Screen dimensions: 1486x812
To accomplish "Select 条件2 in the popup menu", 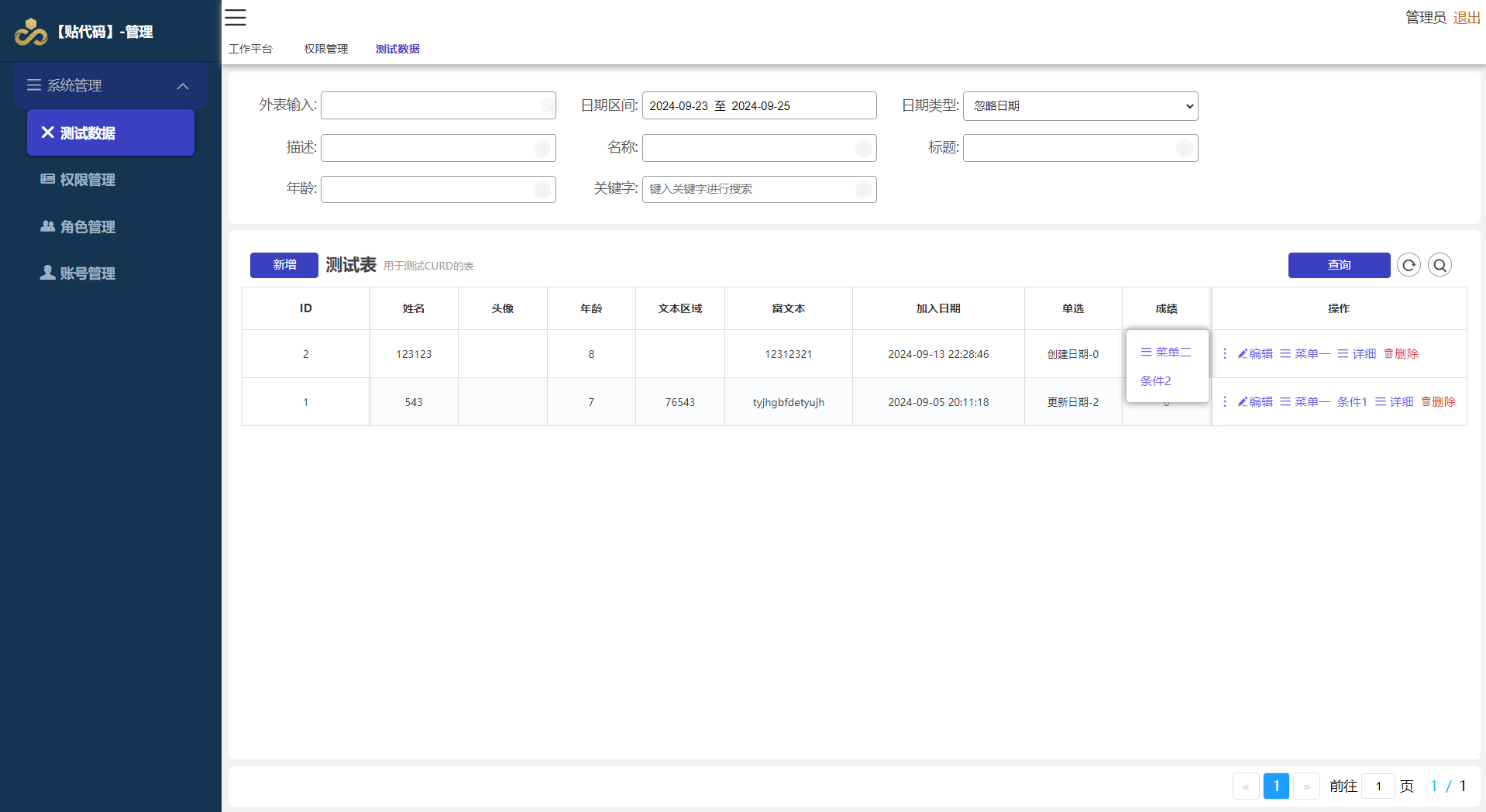I will point(1155,381).
